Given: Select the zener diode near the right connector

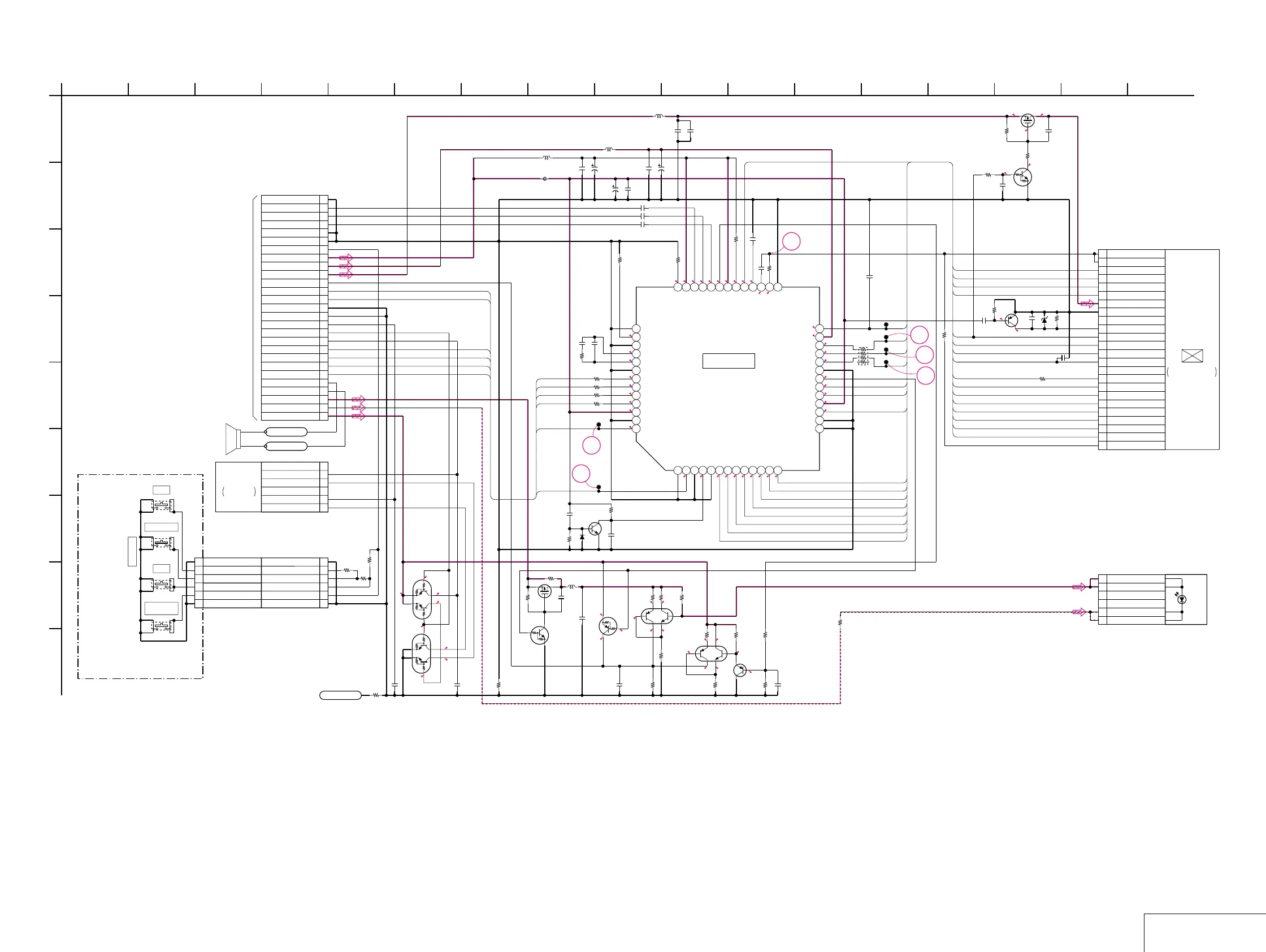Looking at the screenshot, I should click(x=1044, y=320).
